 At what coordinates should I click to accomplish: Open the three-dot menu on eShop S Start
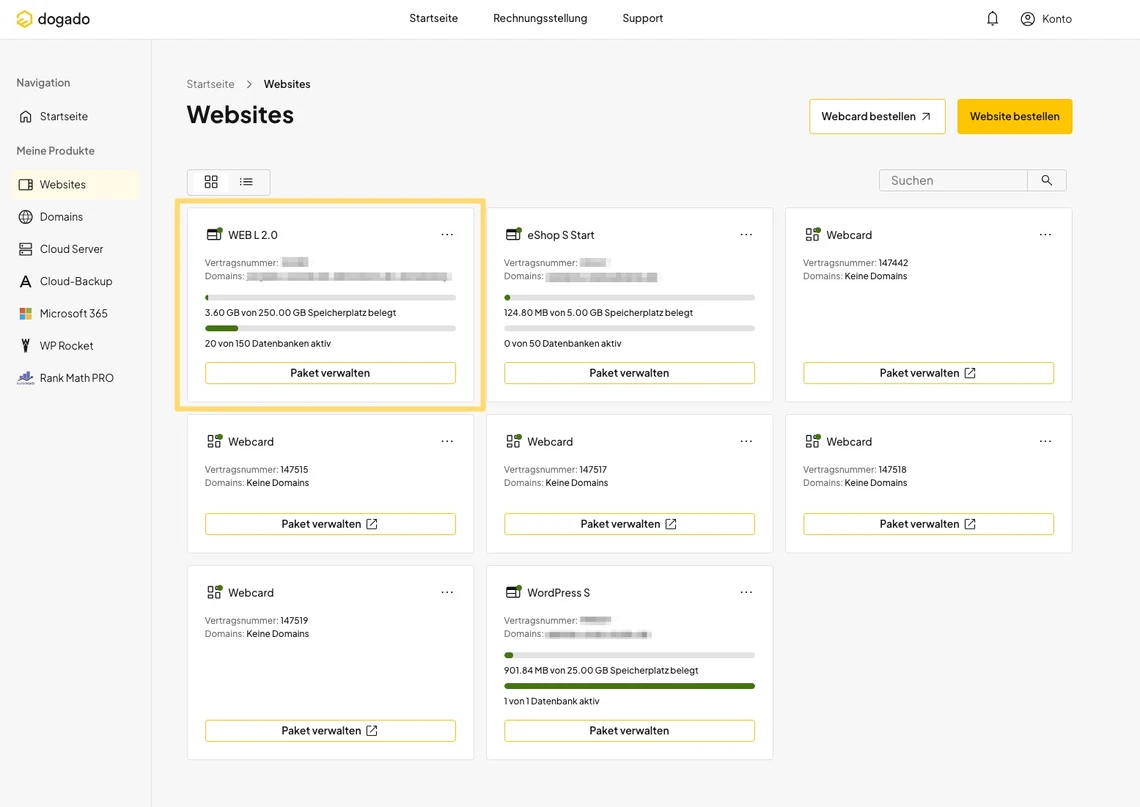(x=746, y=234)
